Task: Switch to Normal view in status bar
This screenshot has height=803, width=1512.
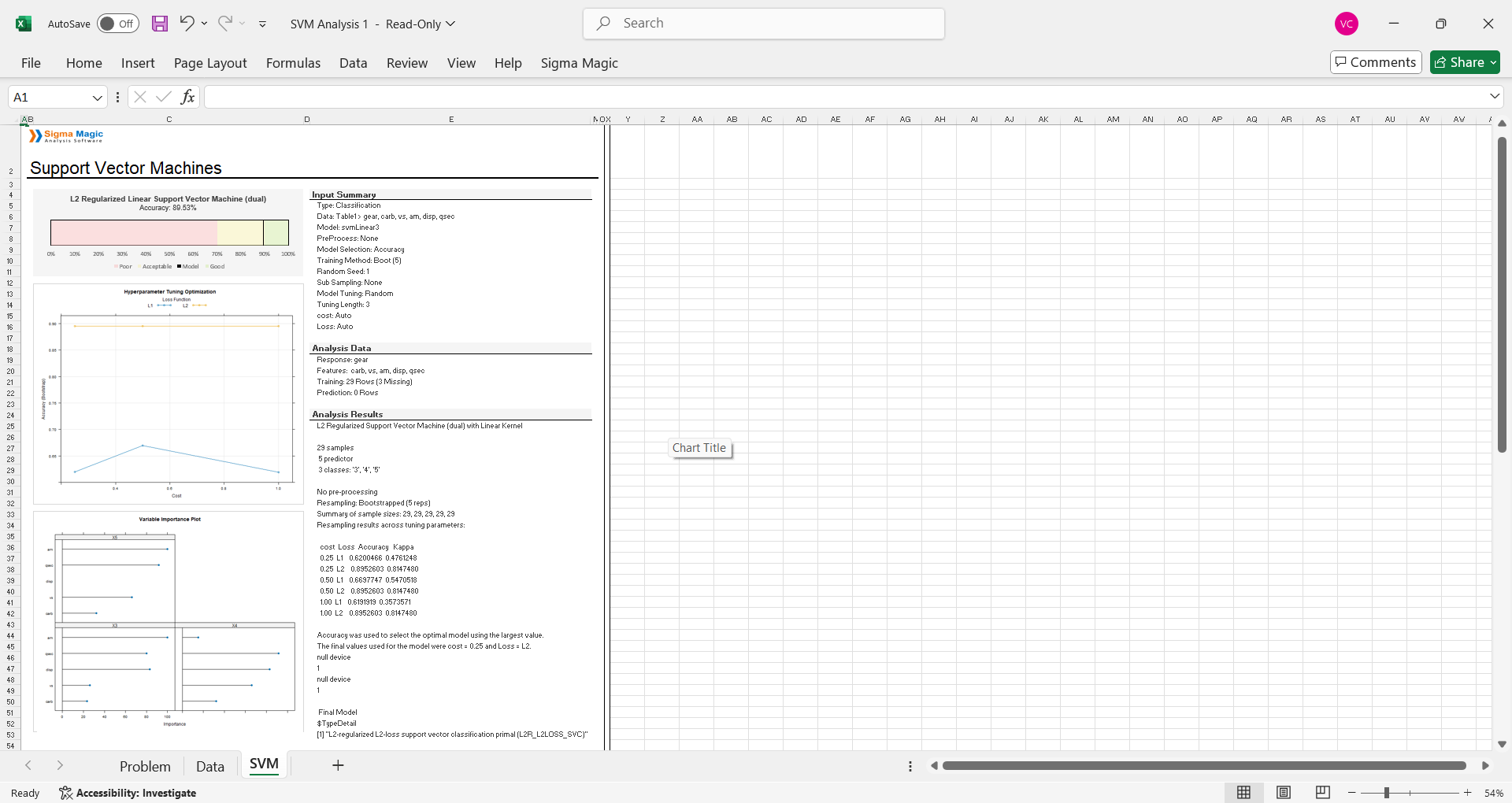Action: tap(1244, 793)
